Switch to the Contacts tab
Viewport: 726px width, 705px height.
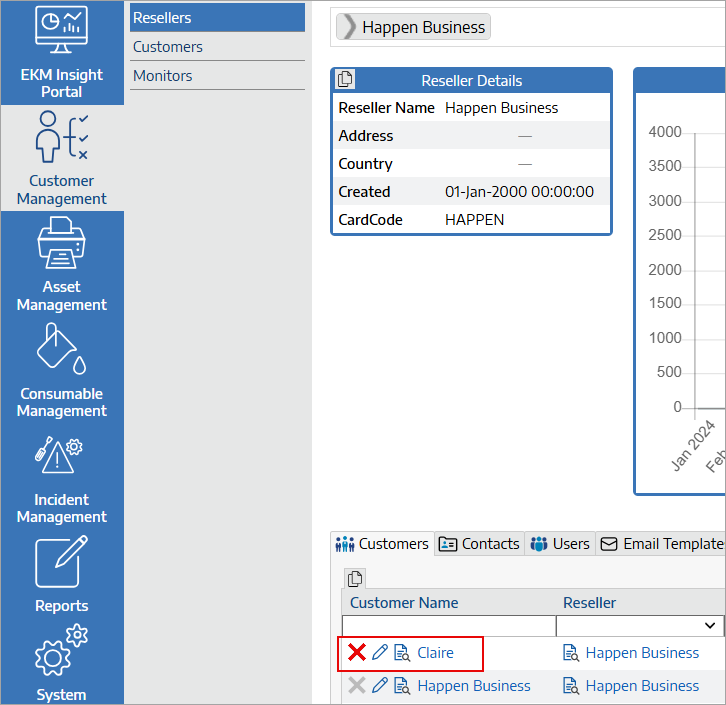click(479, 544)
